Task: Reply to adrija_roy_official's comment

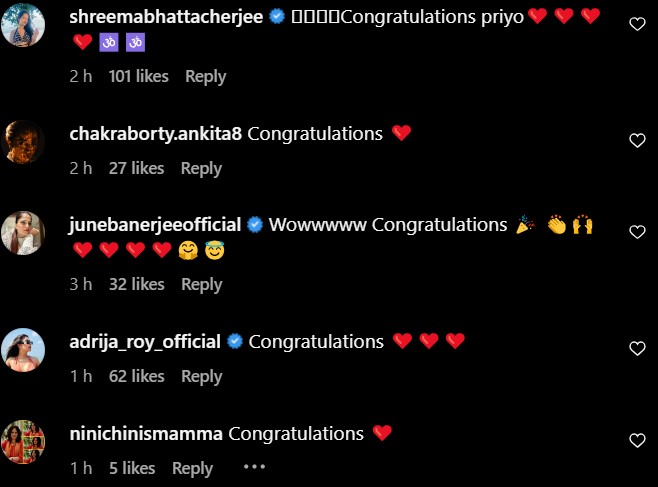Action: pos(201,377)
